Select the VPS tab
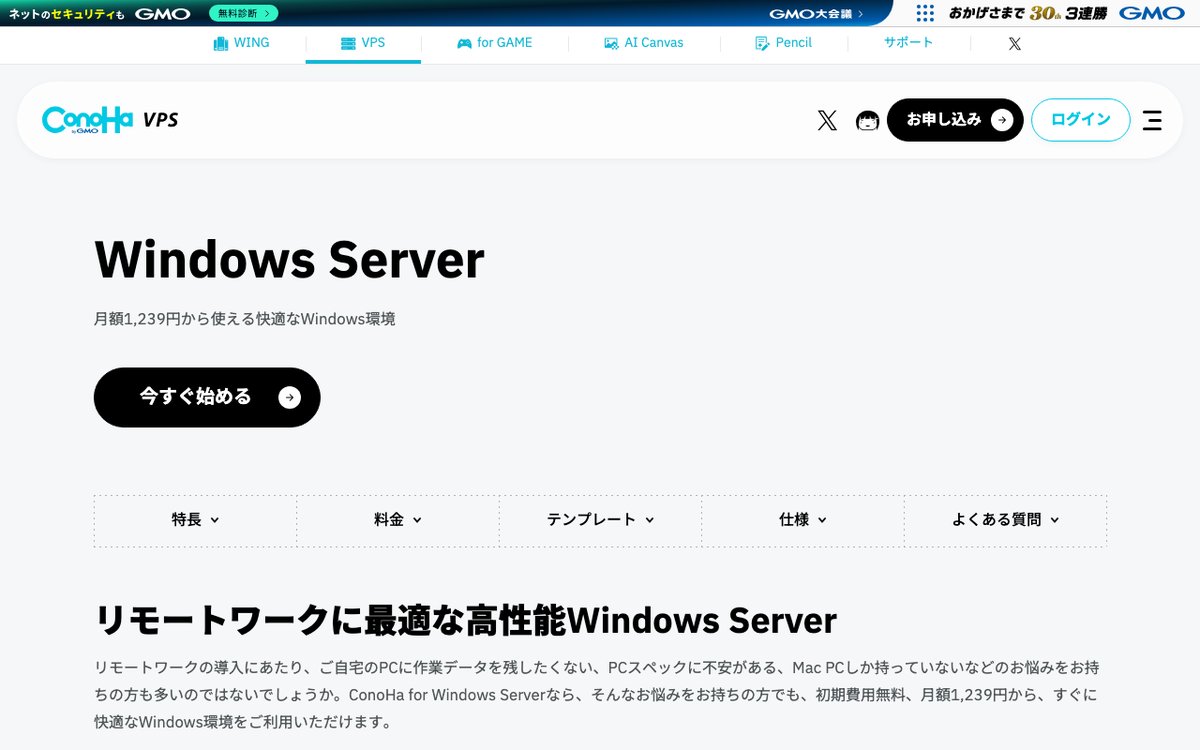The width and height of the screenshot is (1200, 750). (x=363, y=44)
